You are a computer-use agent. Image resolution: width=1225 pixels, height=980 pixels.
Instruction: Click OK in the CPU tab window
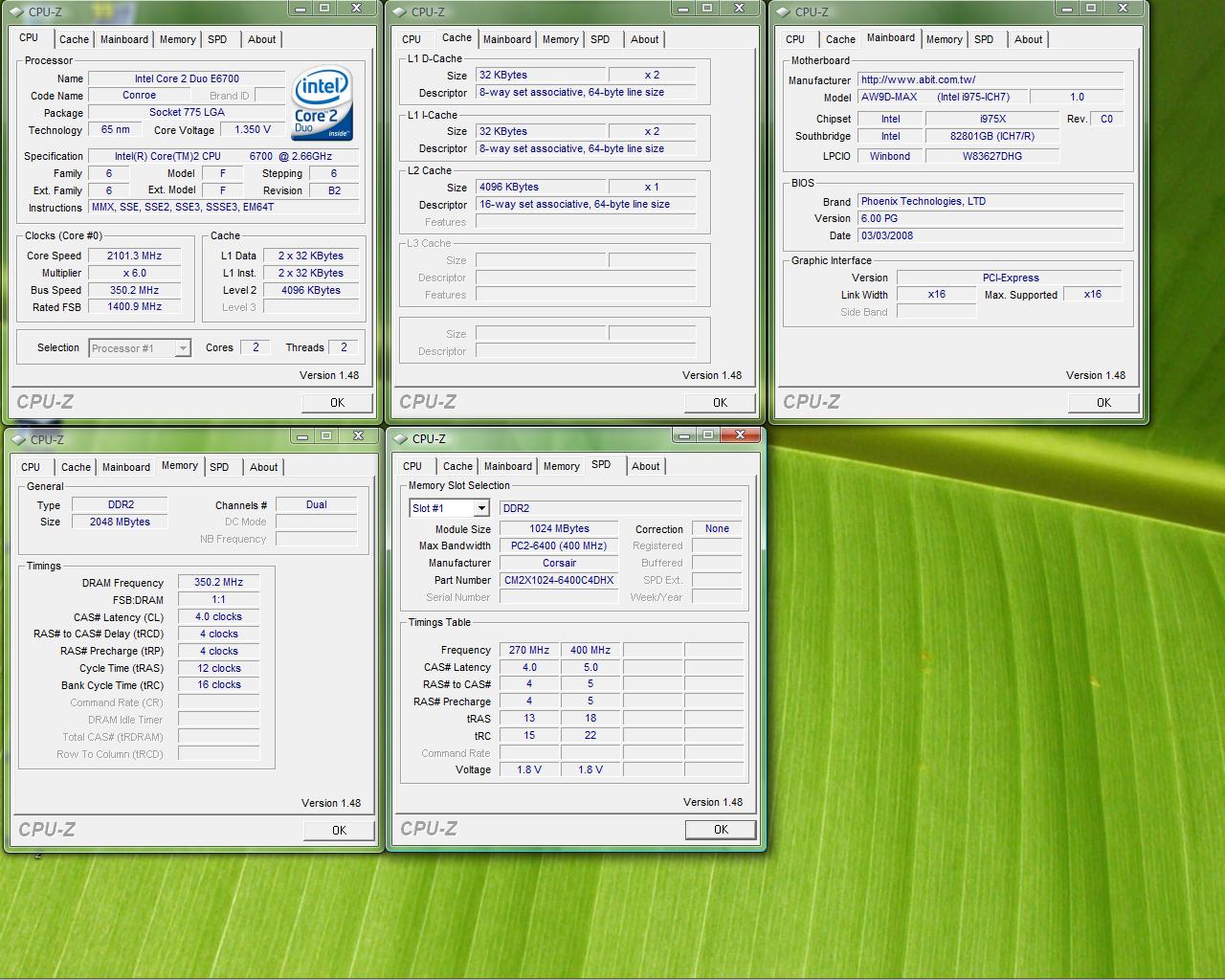click(338, 403)
